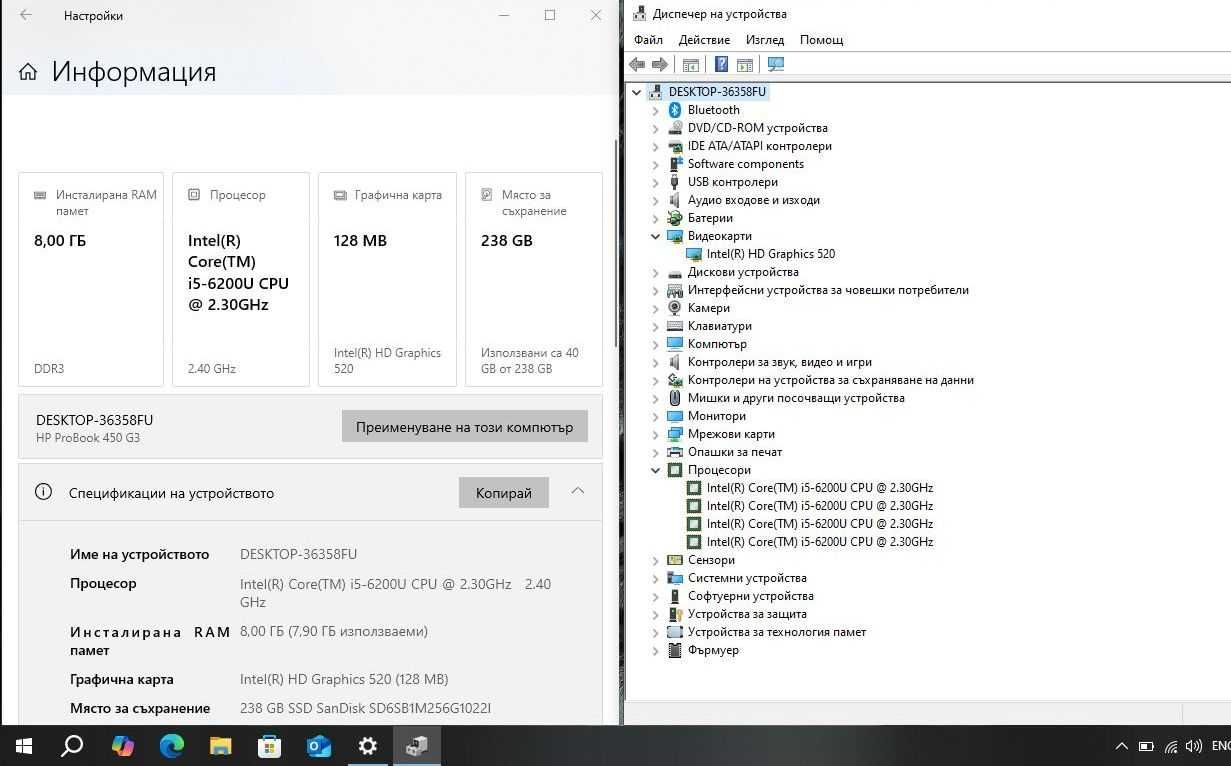Open Microsoft Store from taskbar
The image size is (1231, 766).
click(269, 746)
